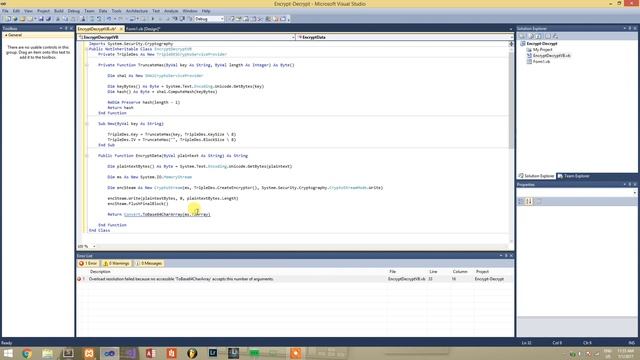Open the EncryptDecryptVB class dropdown

click(x=186, y=37)
